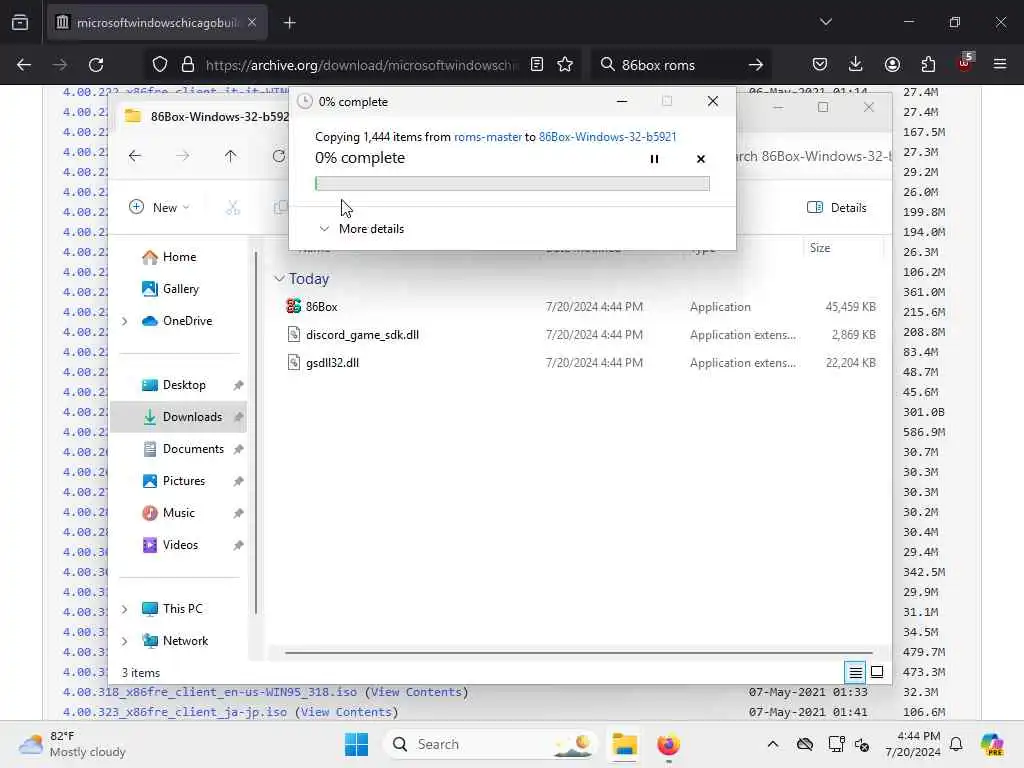Bookmark this page with the star
The height and width of the screenshot is (768, 1024).
565,65
